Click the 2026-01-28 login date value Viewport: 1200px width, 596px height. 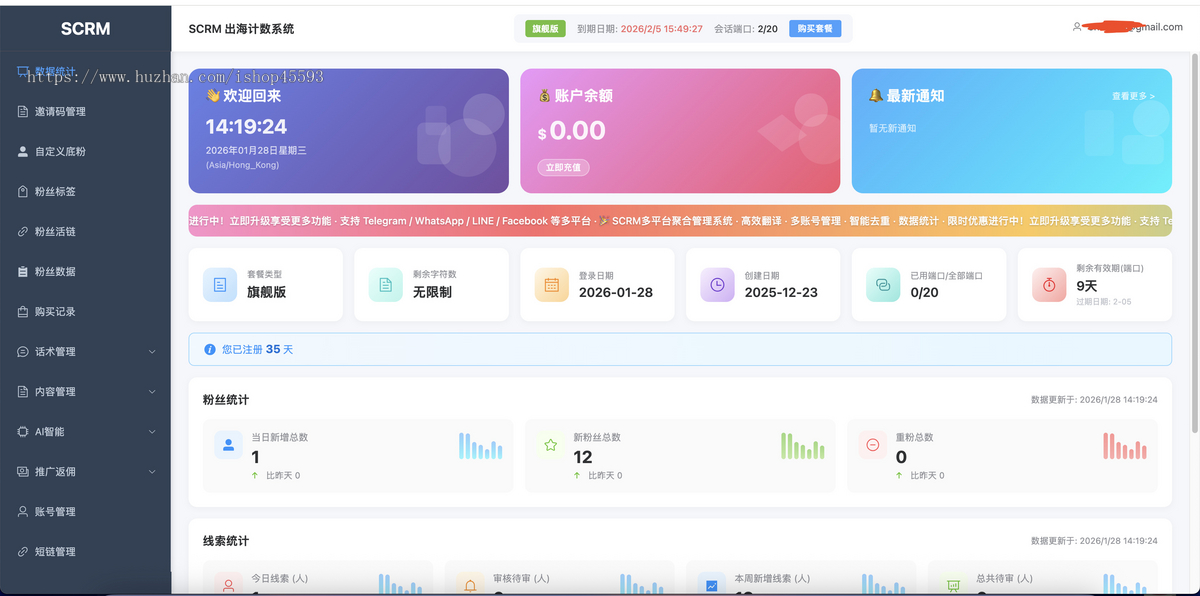616,292
